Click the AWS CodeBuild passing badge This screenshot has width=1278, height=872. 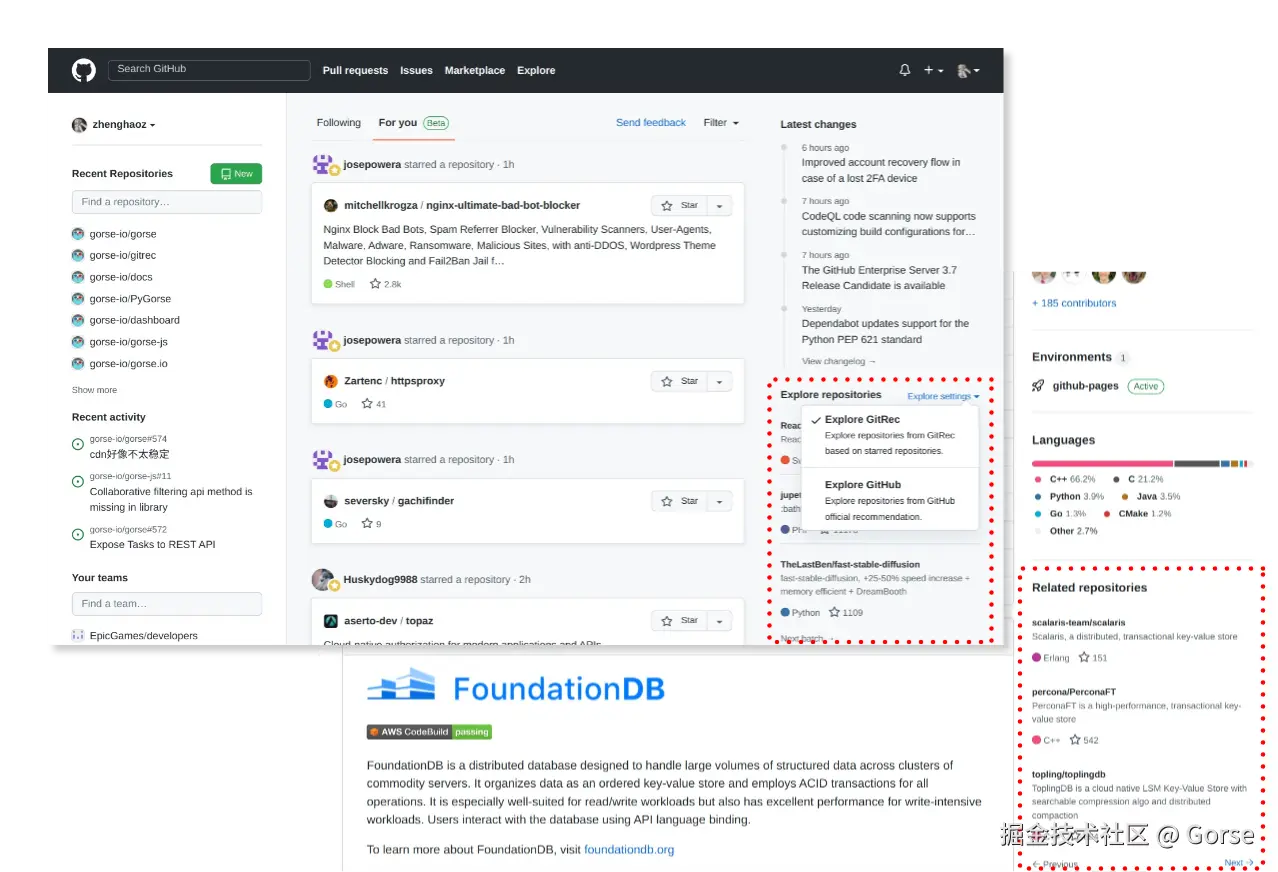(x=429, y=732)
